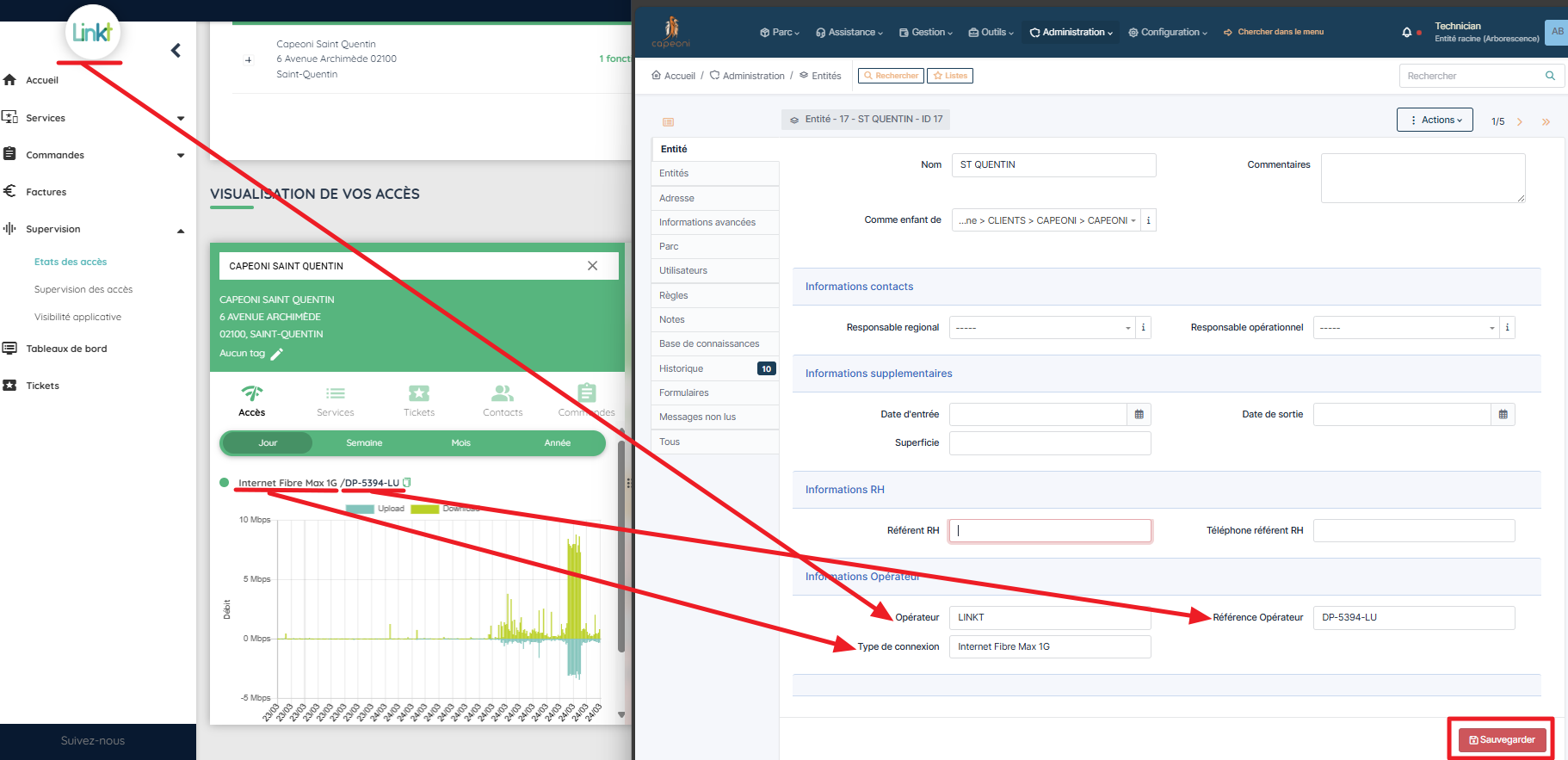Click the Linkt logo in the portal
This screenshot has width=1568, height=760.
[x=93, y=33]
